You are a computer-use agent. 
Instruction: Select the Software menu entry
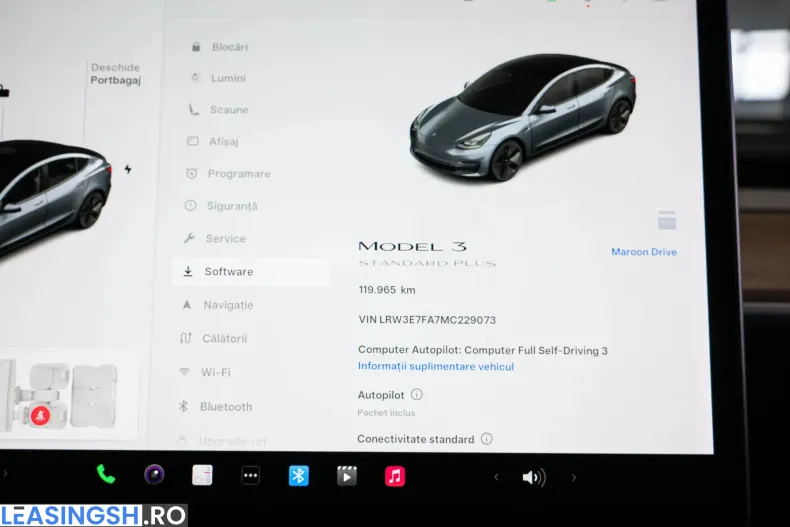coord(251,272)
